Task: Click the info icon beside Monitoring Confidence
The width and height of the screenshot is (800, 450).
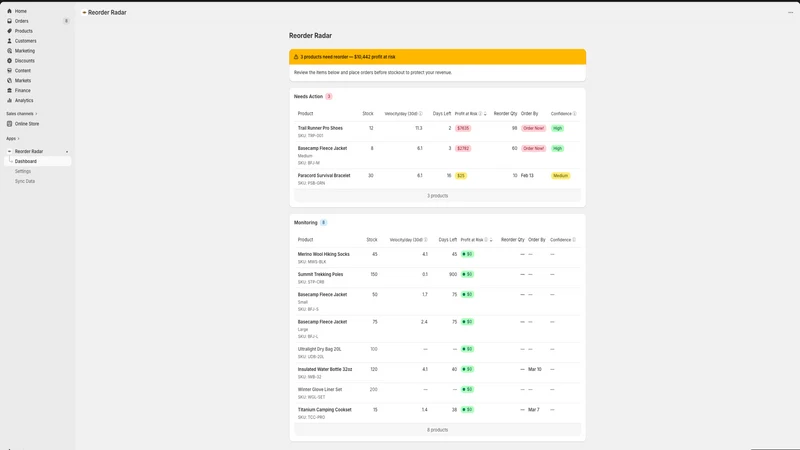Action: (574, 240)
